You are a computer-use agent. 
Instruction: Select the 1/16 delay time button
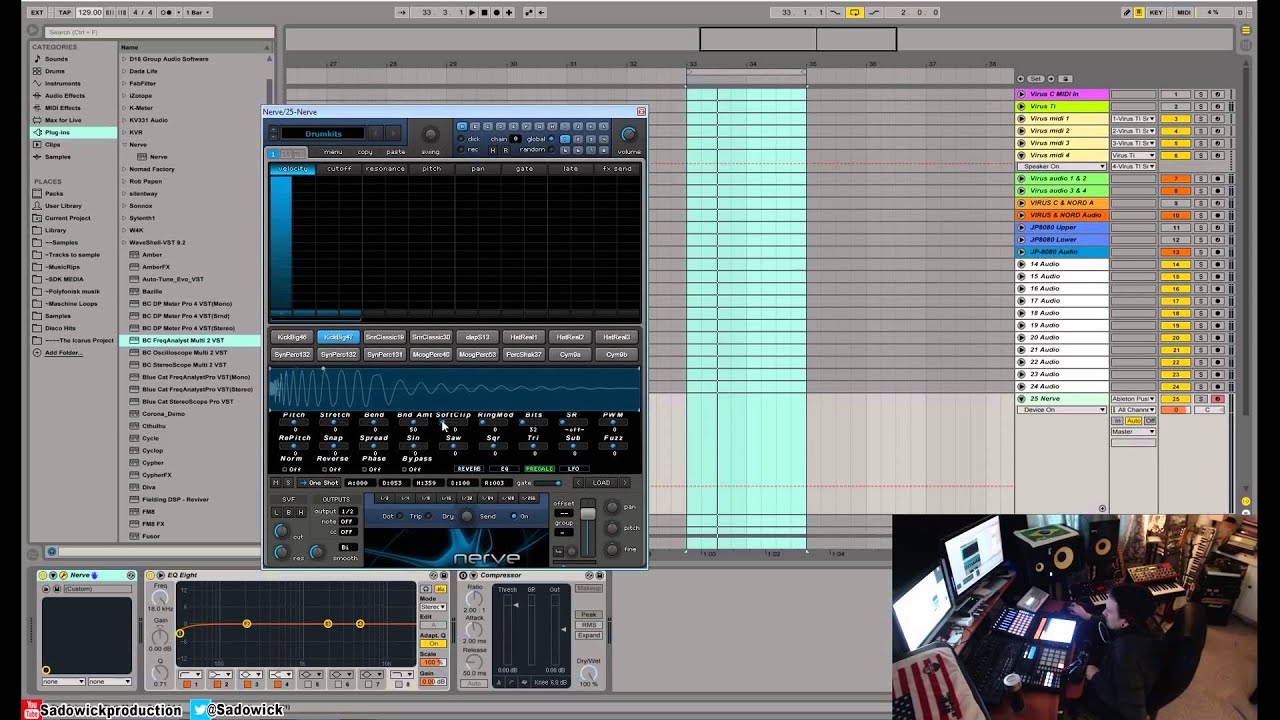(x=447, y=498)
